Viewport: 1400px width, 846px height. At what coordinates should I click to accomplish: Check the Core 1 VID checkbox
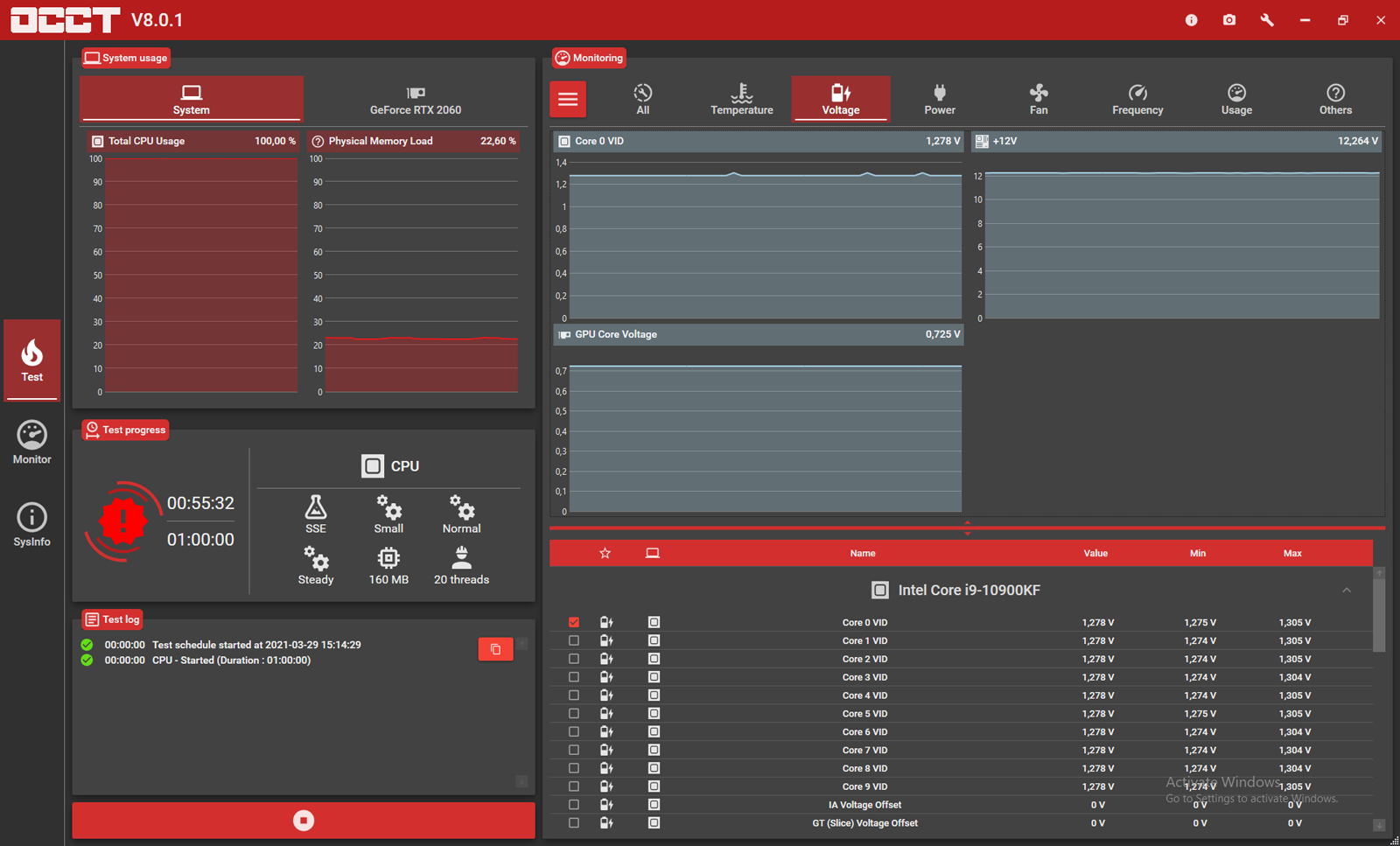[x=574, y=640]
